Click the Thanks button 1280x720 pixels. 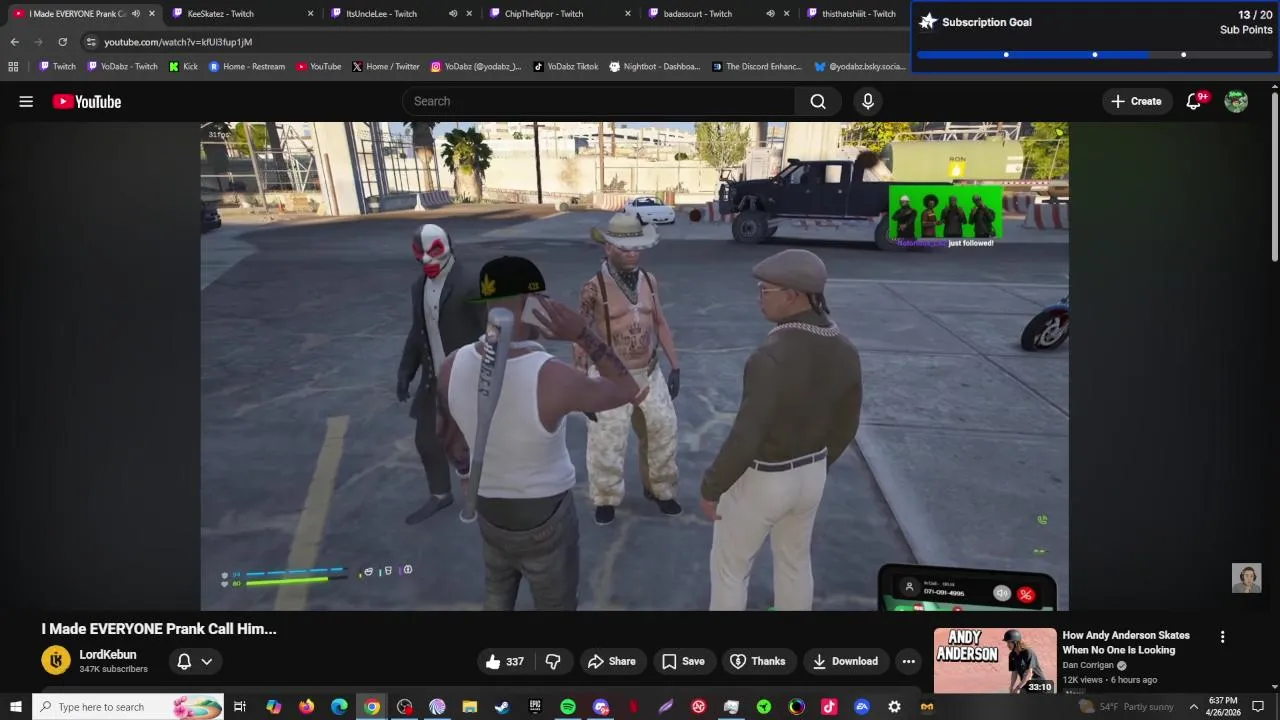pos(757,661)
